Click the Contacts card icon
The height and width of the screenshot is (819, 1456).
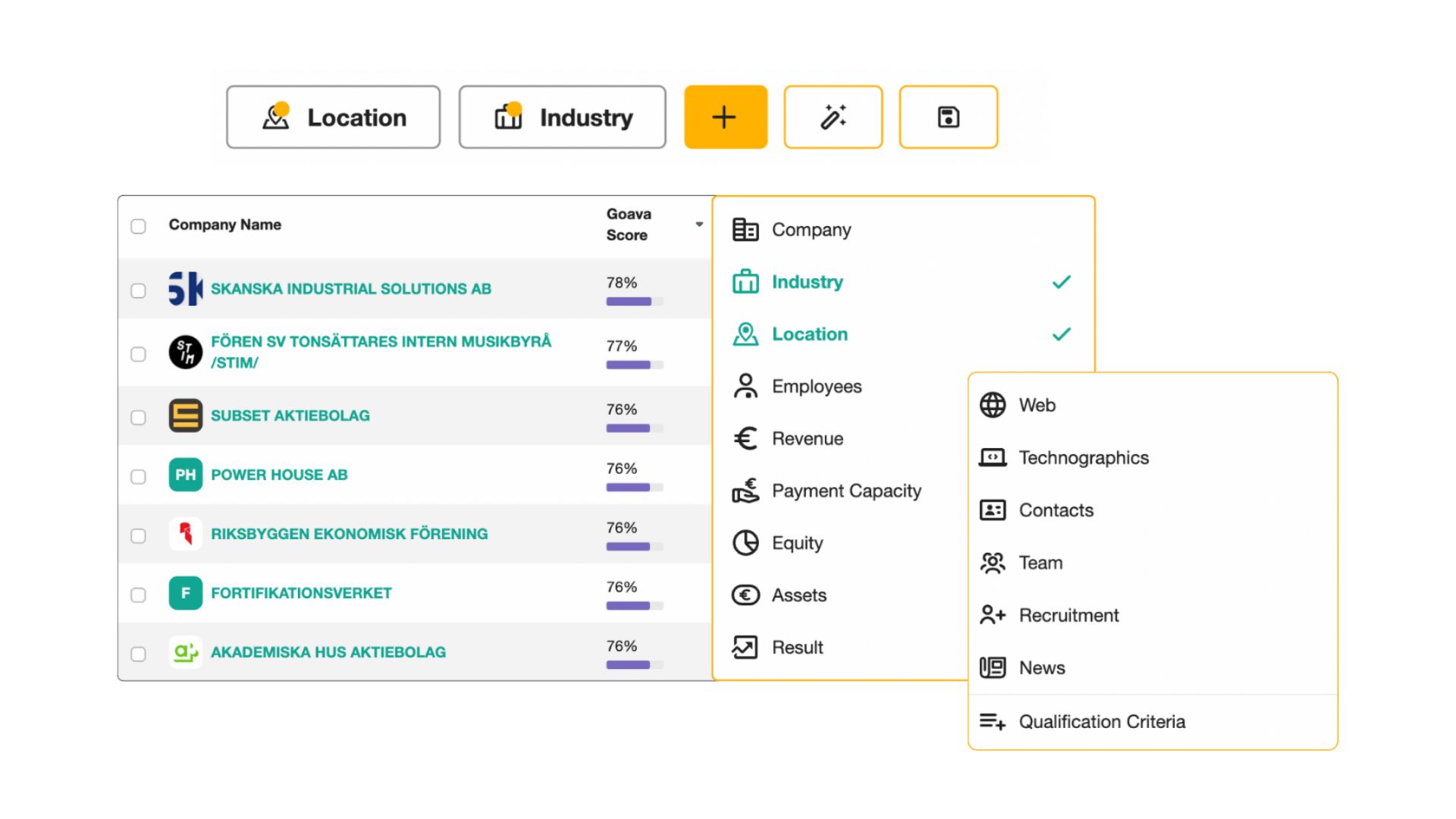993,510
